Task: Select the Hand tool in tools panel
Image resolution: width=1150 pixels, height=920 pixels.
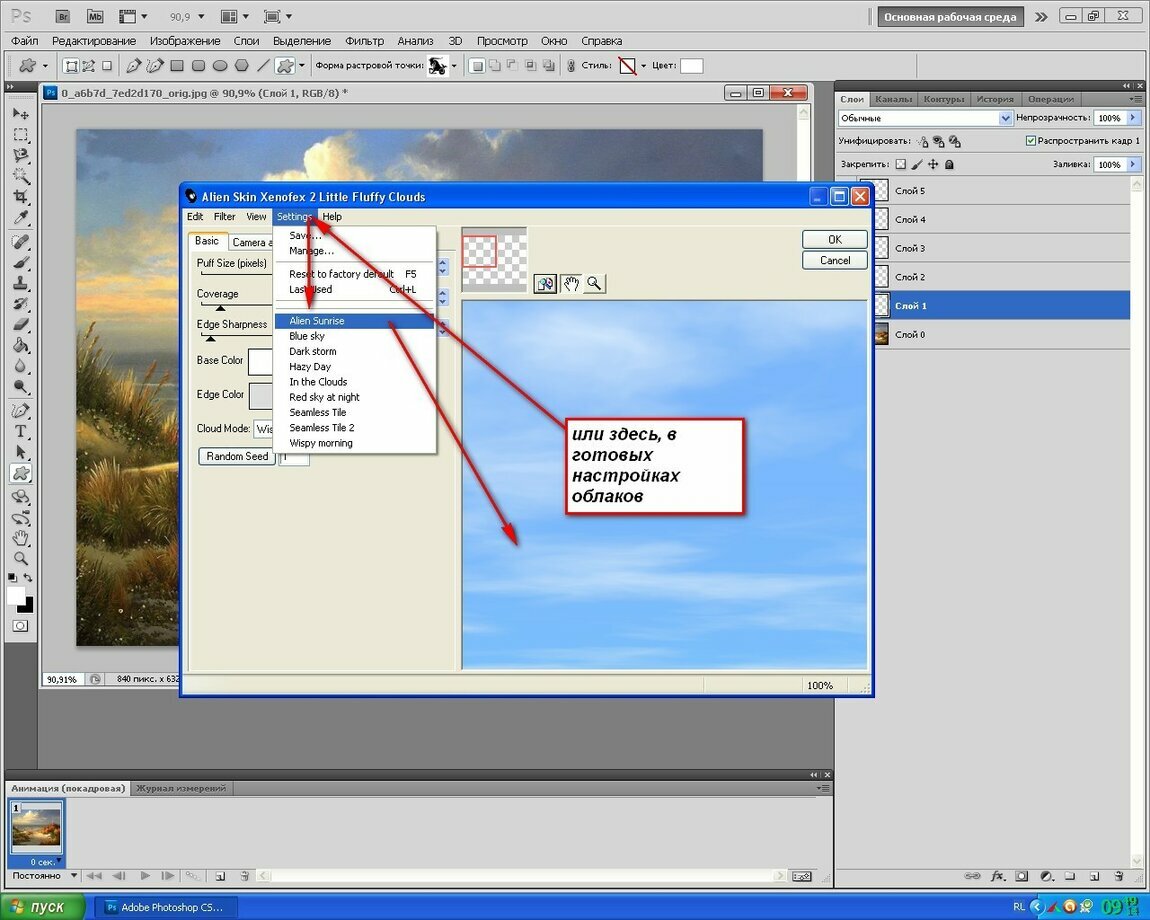Action: coord(21,538)
